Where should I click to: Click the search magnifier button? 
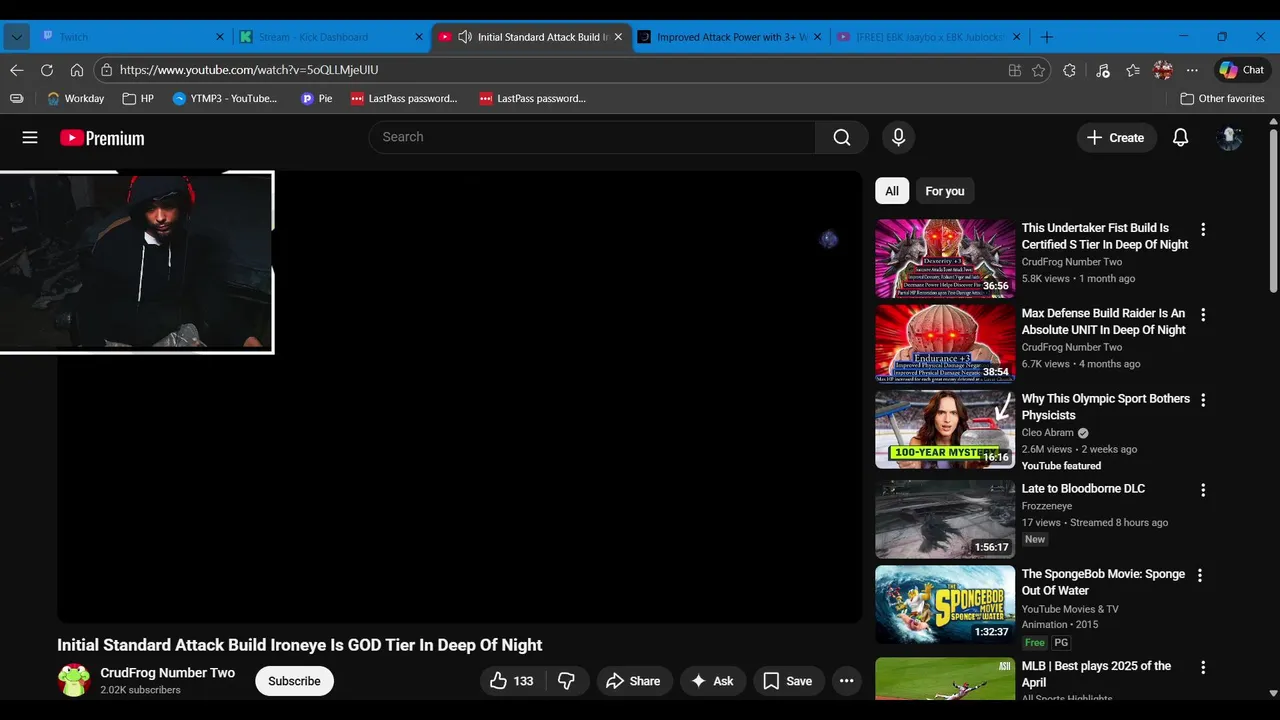(x=842, y=137)
